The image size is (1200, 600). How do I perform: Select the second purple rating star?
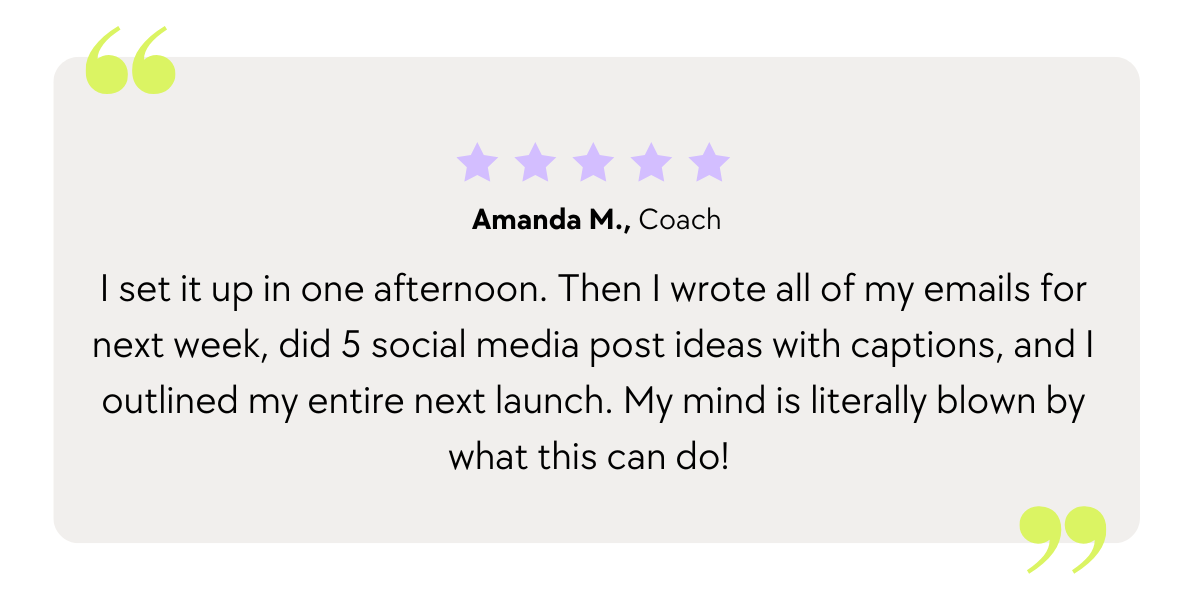[x=535, y=162]
